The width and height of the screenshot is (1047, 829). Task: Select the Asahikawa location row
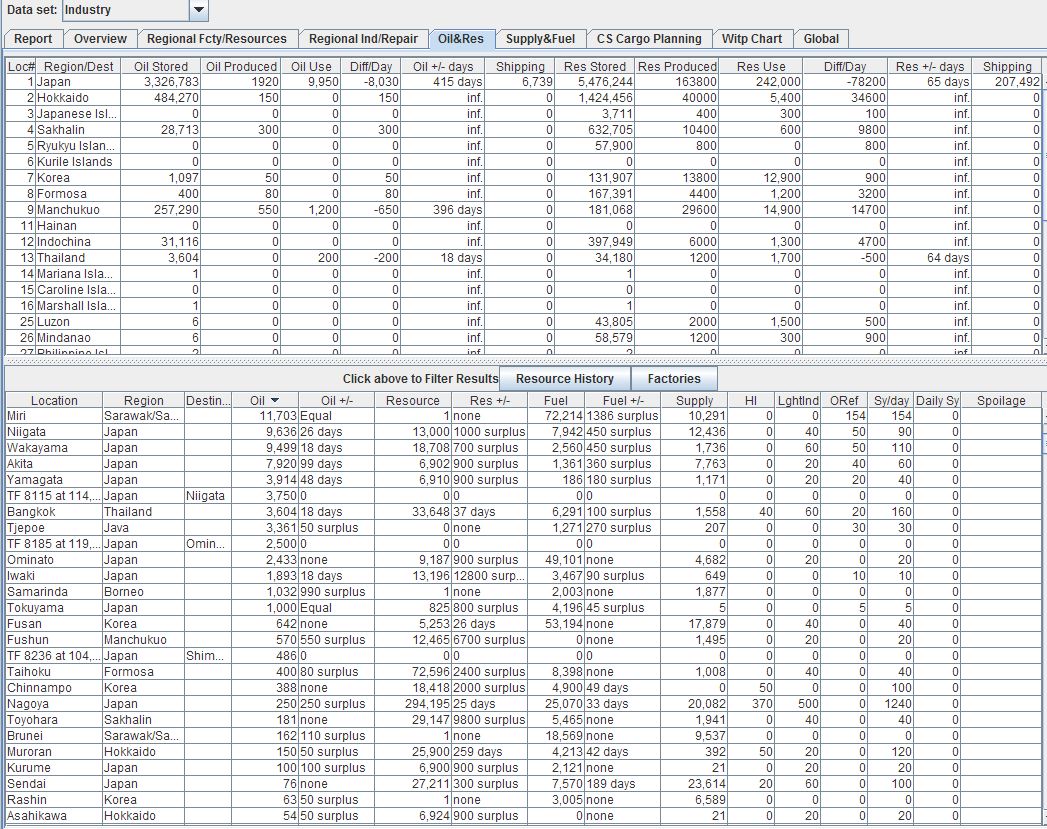tap(524, 816)
